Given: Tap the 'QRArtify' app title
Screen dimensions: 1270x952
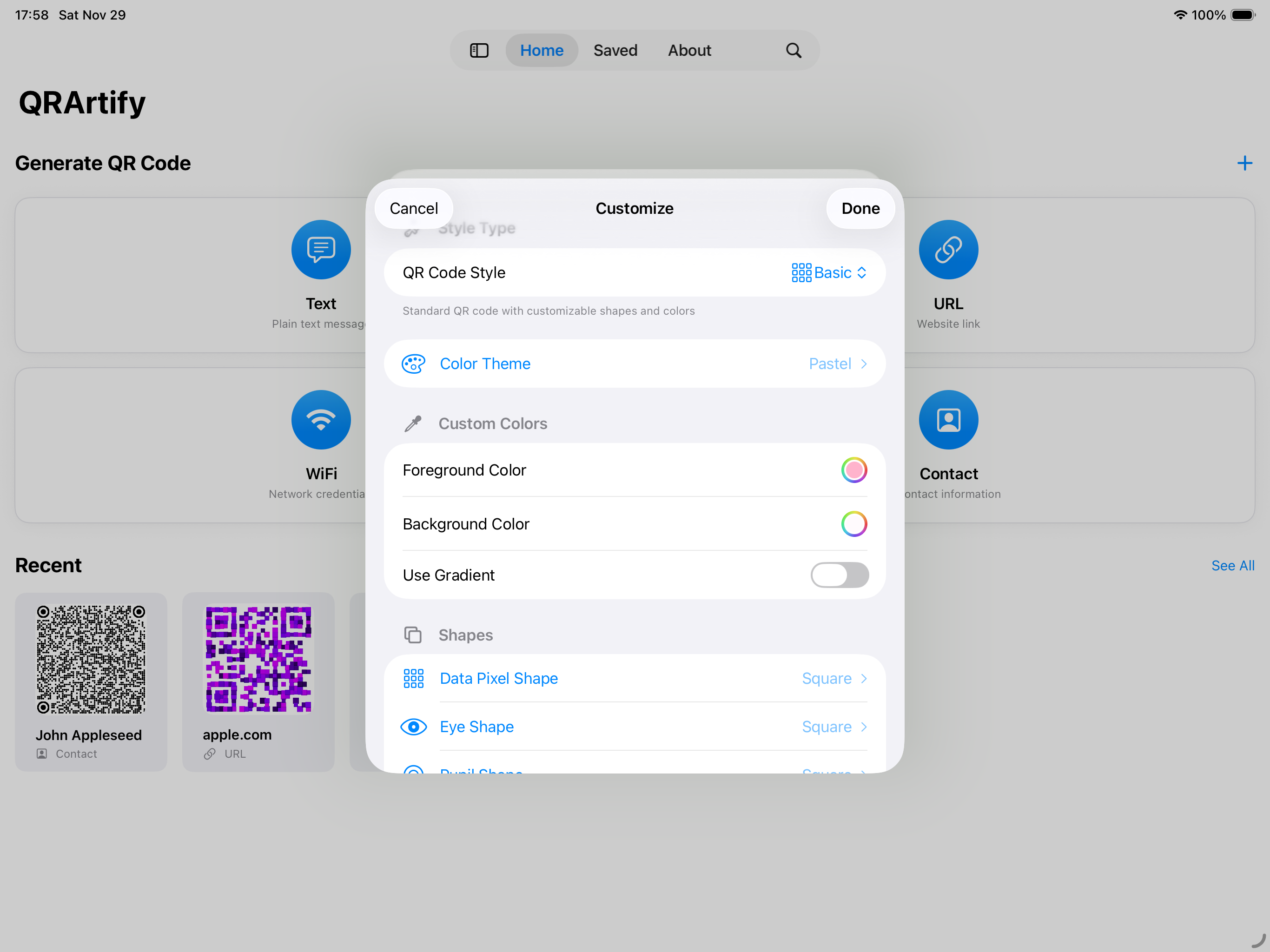Looking at the screenshot, I should (x=82, y=103).
